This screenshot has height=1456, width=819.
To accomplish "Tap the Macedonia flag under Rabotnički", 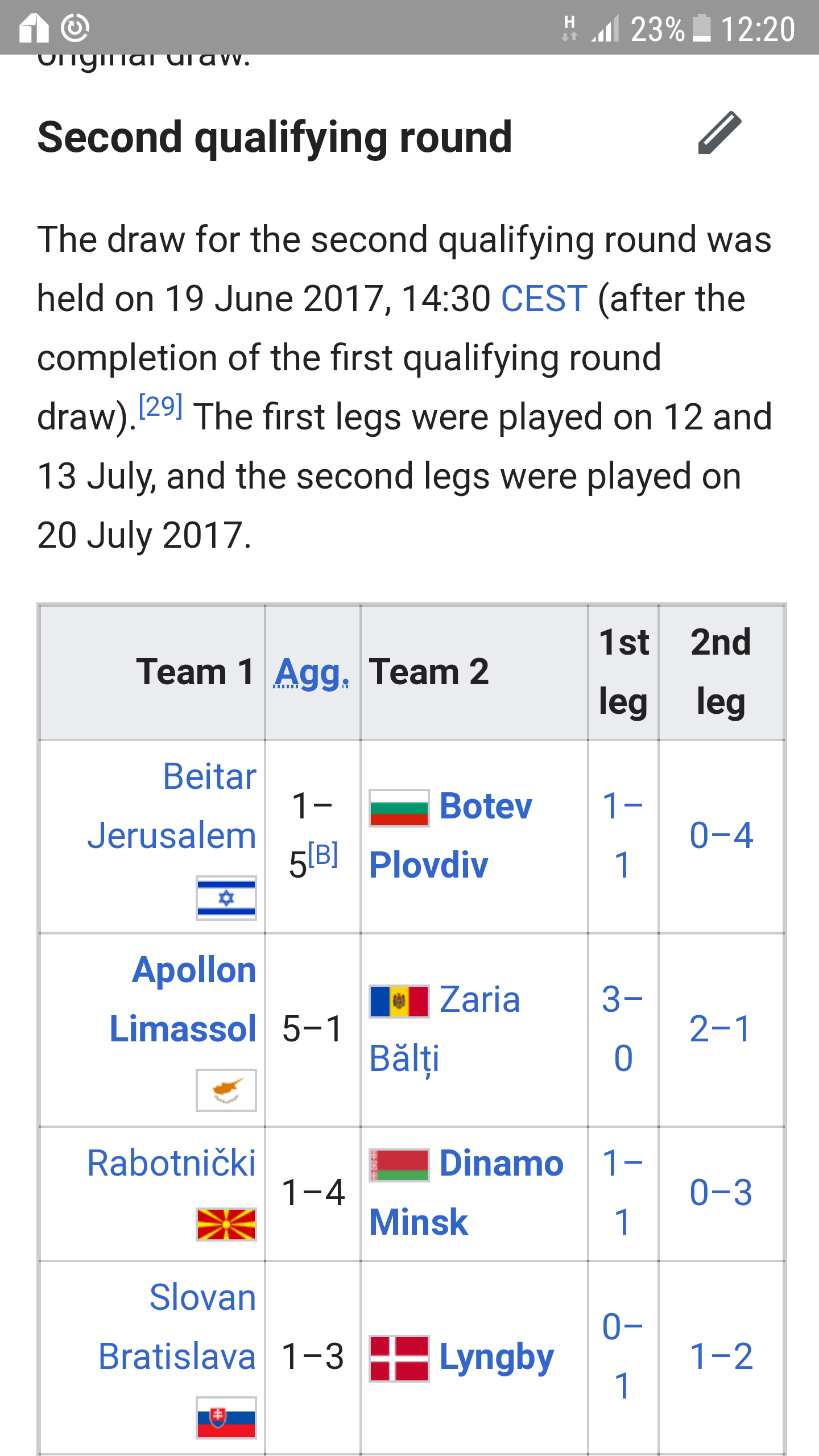I will click(x=226, y=1225).
